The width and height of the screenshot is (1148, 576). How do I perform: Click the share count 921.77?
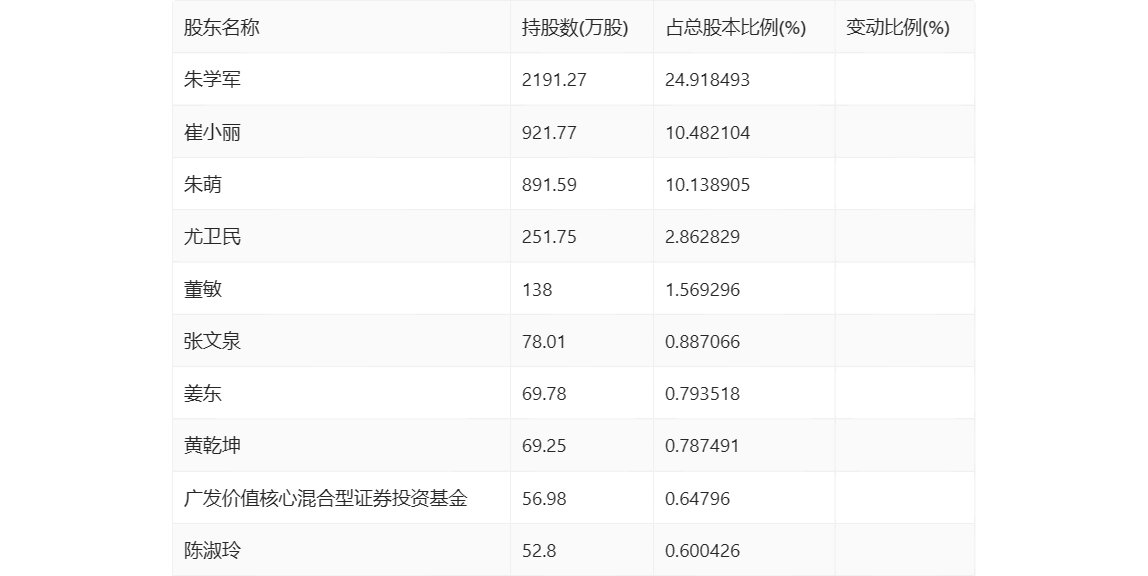[x=549, y=132]
